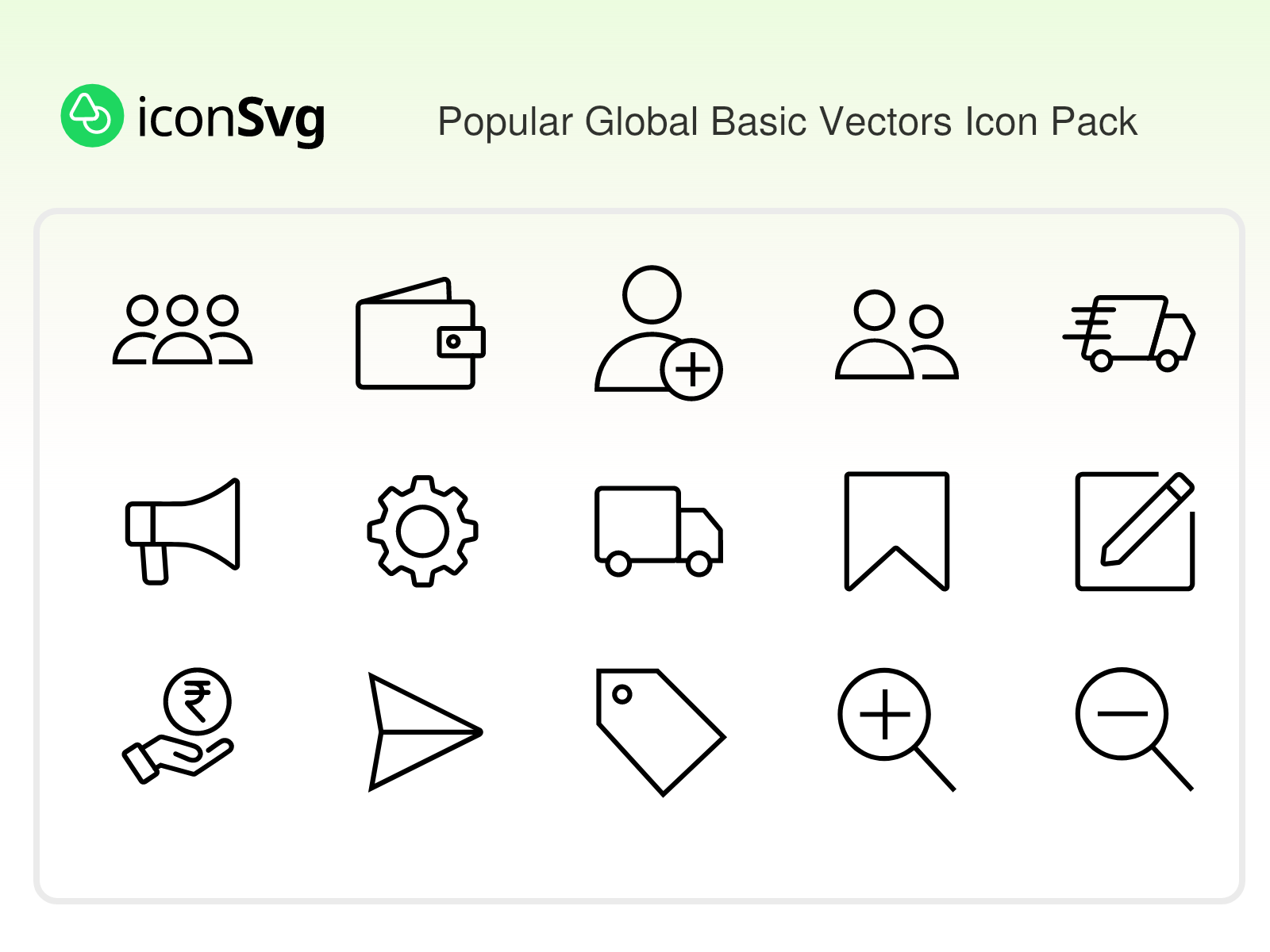Select the zoom in magnifier icon

click(x=896, y=728)
